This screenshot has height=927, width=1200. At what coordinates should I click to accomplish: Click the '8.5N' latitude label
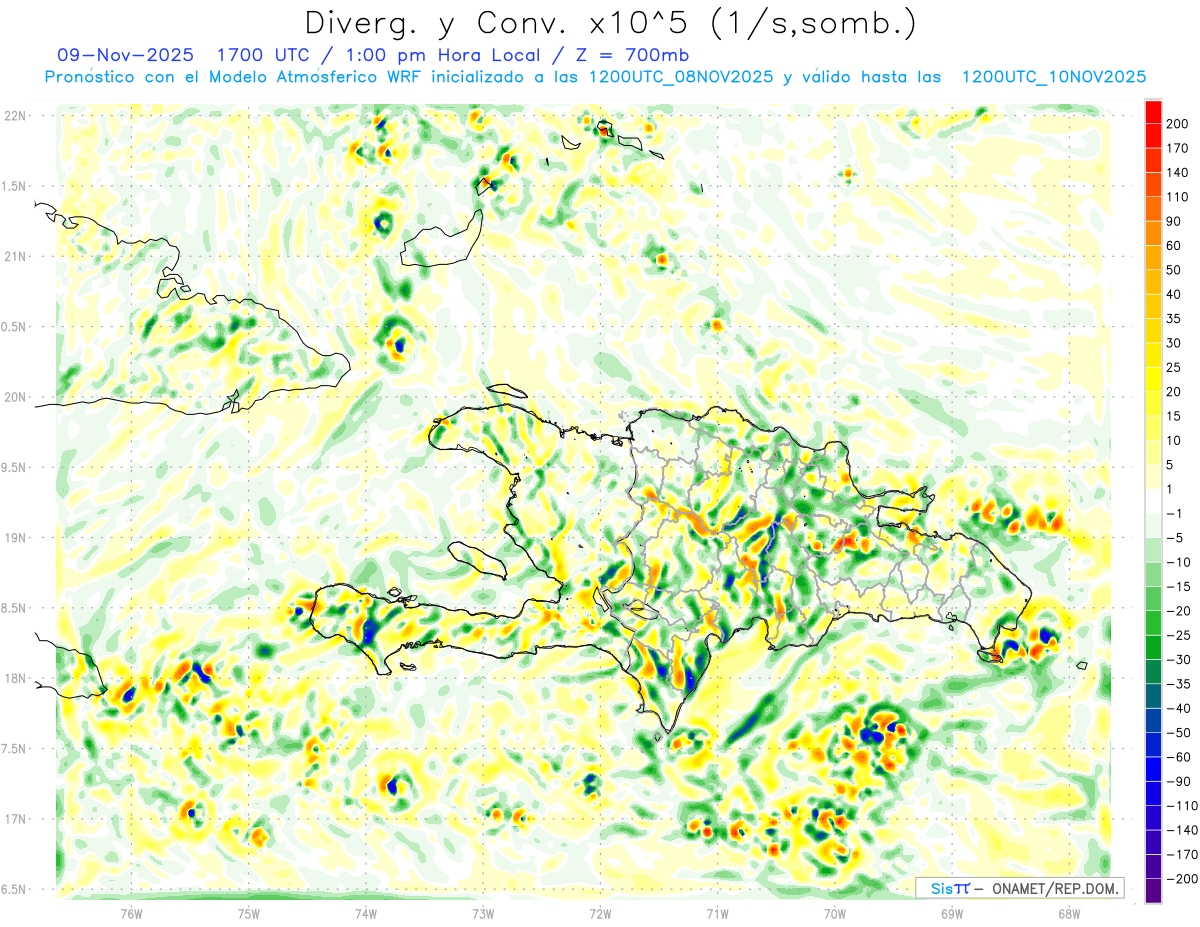[x=15, y=608]
